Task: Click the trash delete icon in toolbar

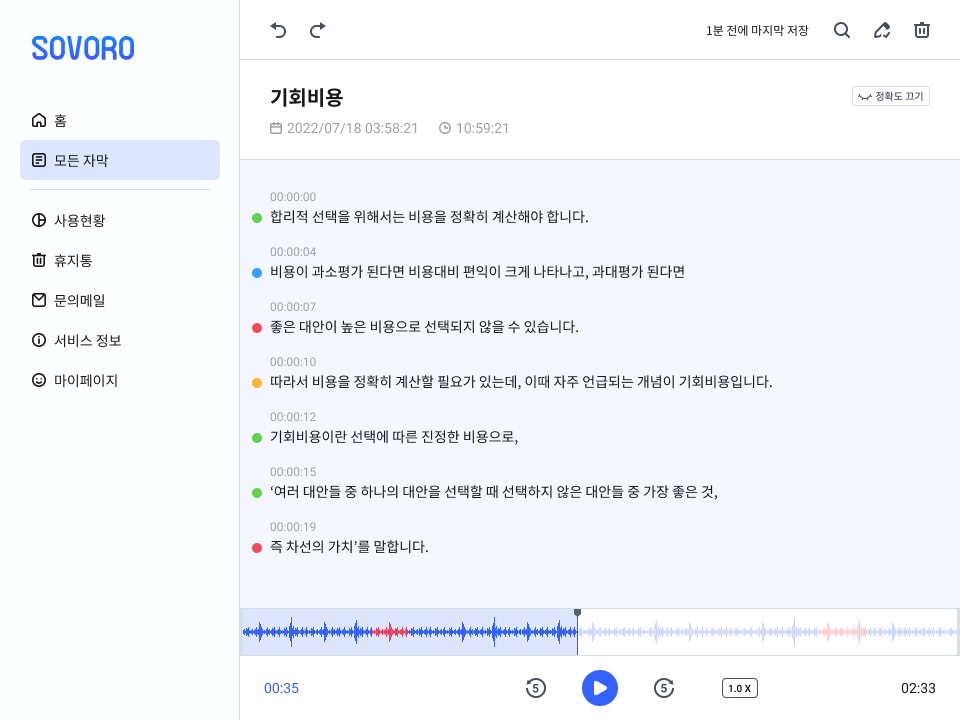Action: click(922, 30)
